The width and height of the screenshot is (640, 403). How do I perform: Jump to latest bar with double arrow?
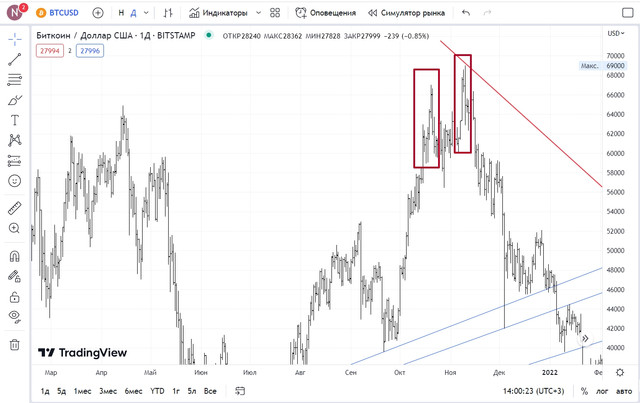585,338
